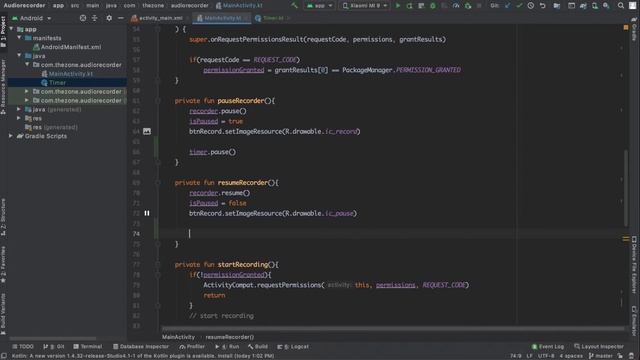Viewport: 640px width, 360px height.
Task: Open the Device File Explorer side tab
Action: coord(634,264)
